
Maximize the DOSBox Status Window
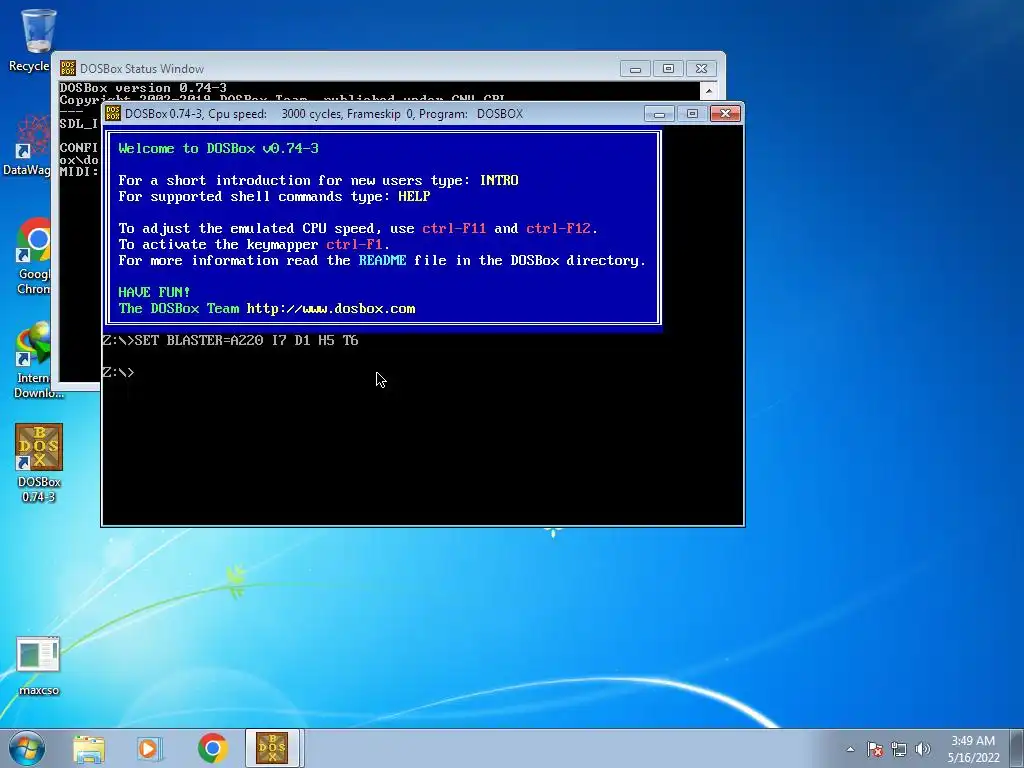click(668, 69)
